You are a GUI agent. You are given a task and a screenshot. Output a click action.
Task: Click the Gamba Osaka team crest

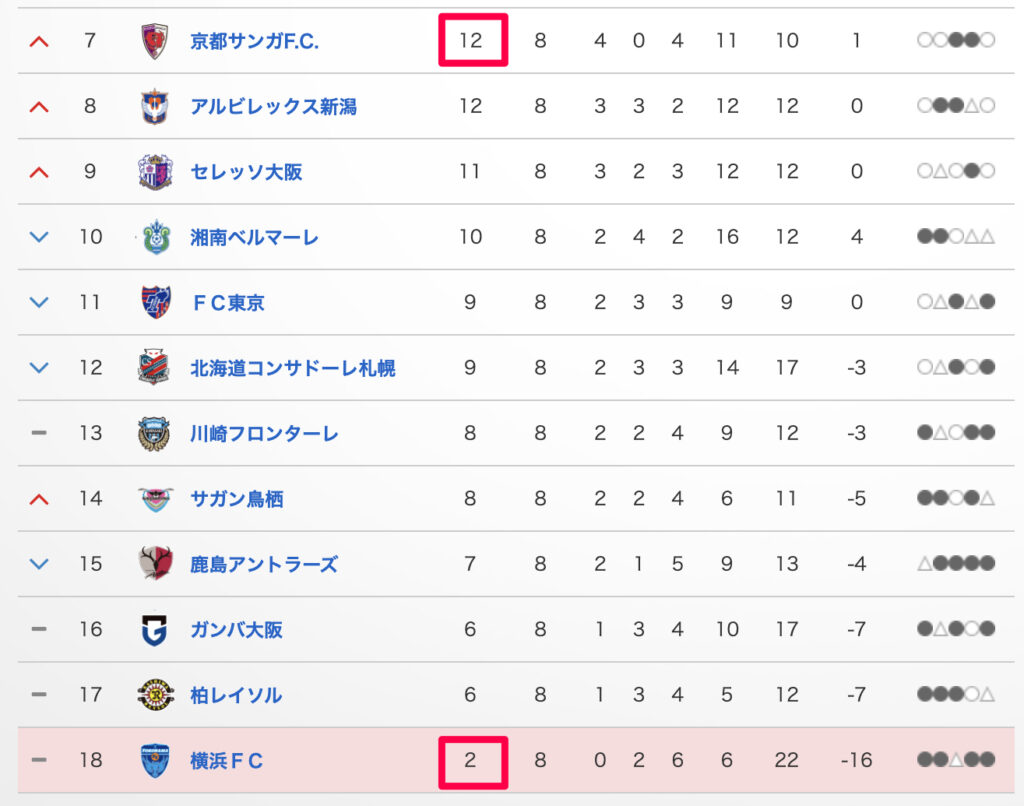[154, 629]
